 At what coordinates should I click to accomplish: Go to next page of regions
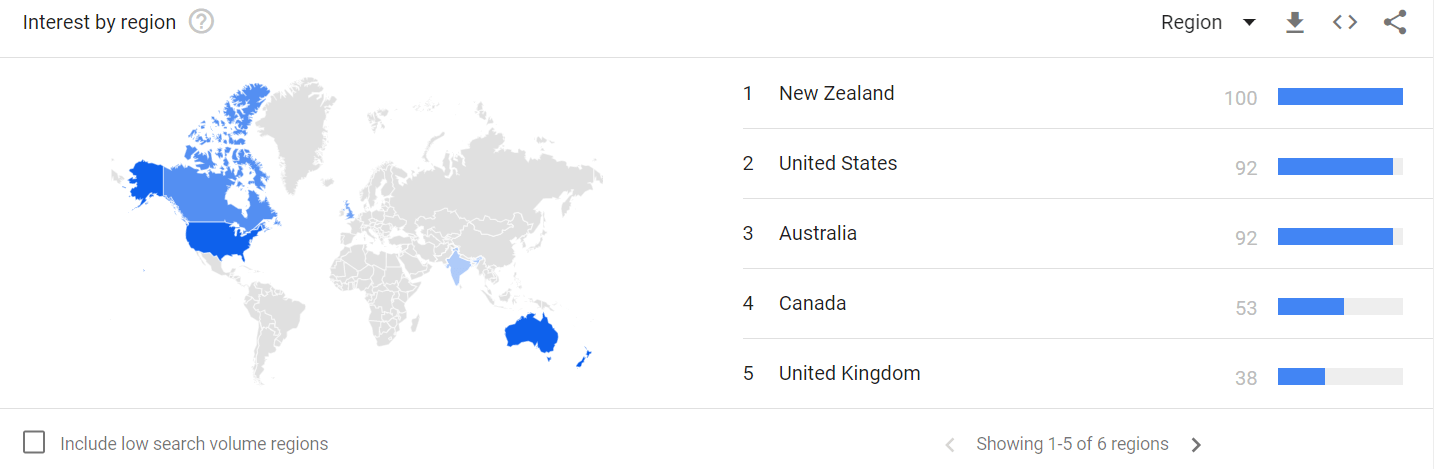pyautogui.click(x=1196, y=445)
